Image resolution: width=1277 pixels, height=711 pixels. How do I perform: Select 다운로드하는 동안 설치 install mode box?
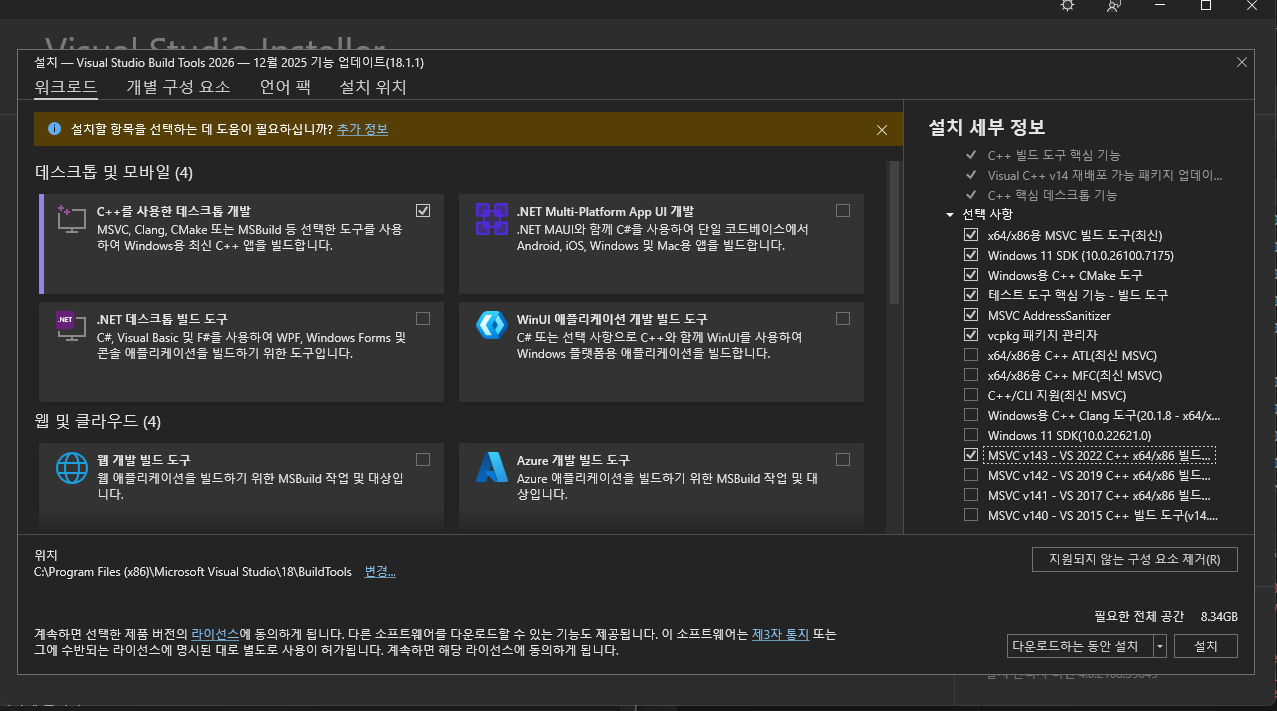pos(1080,646)
